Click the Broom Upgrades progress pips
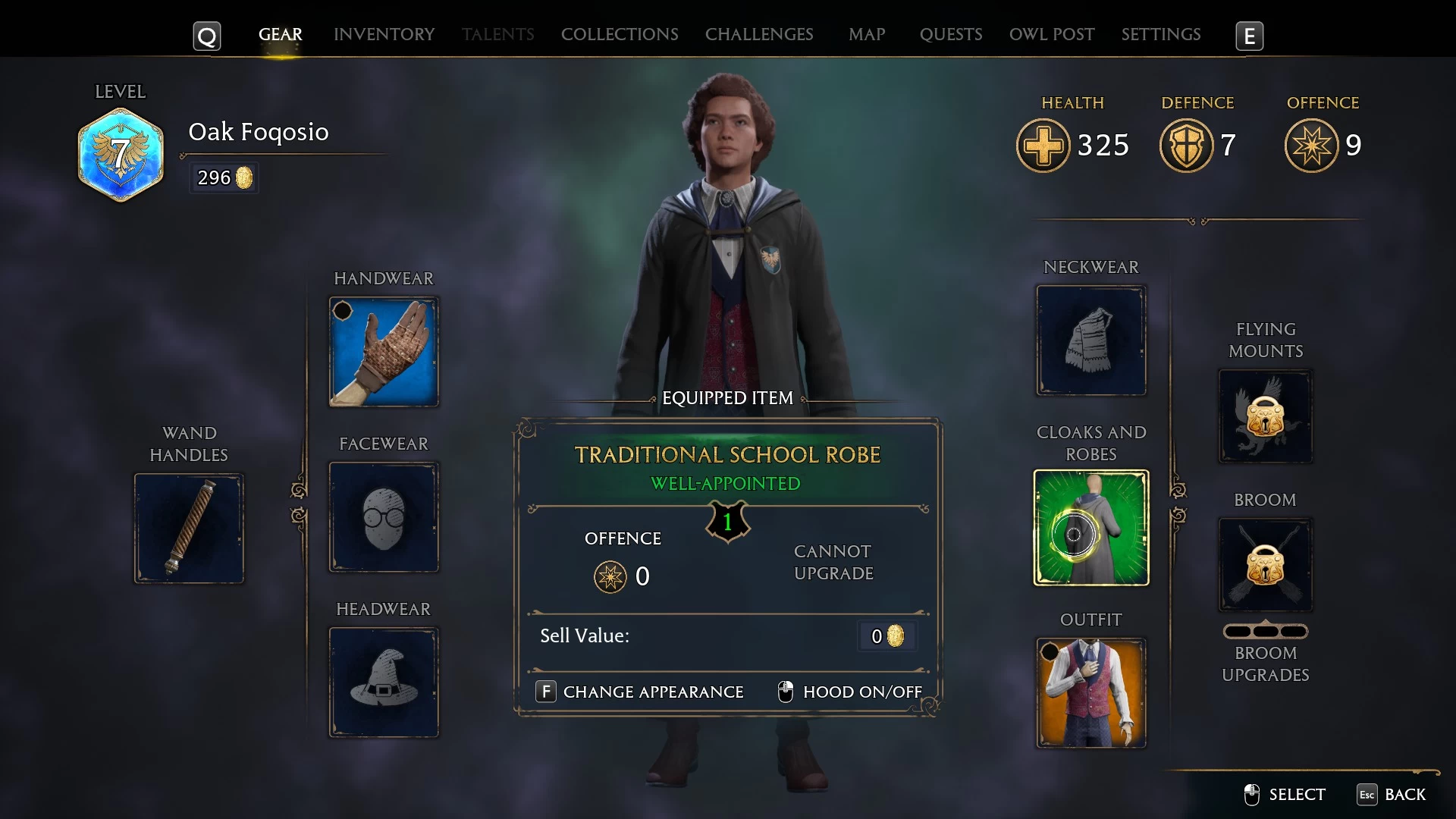 pyautogui.click(x=1266, y=631)
